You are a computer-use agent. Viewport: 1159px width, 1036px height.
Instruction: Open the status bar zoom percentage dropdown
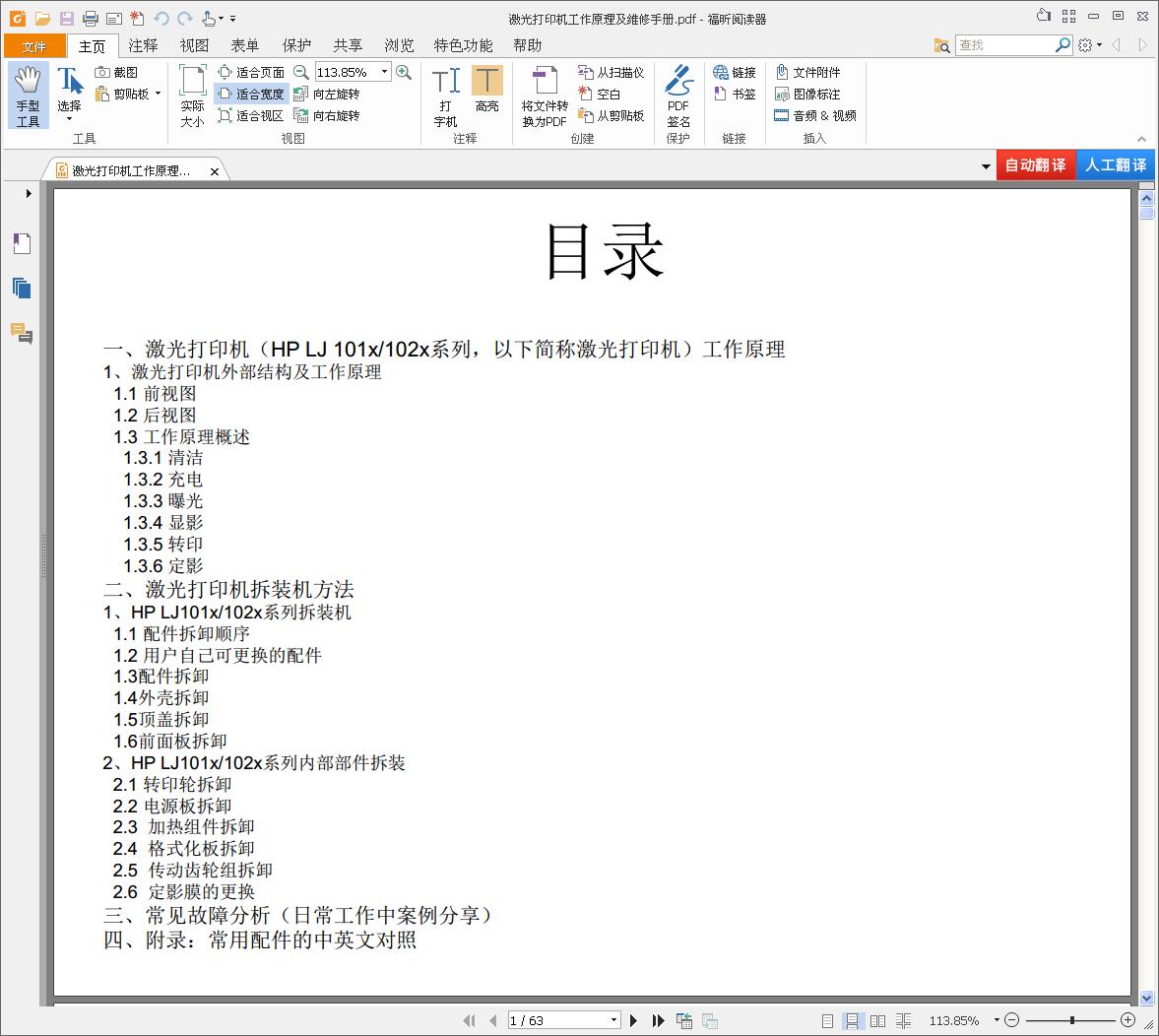click(x=997, y=1020)
